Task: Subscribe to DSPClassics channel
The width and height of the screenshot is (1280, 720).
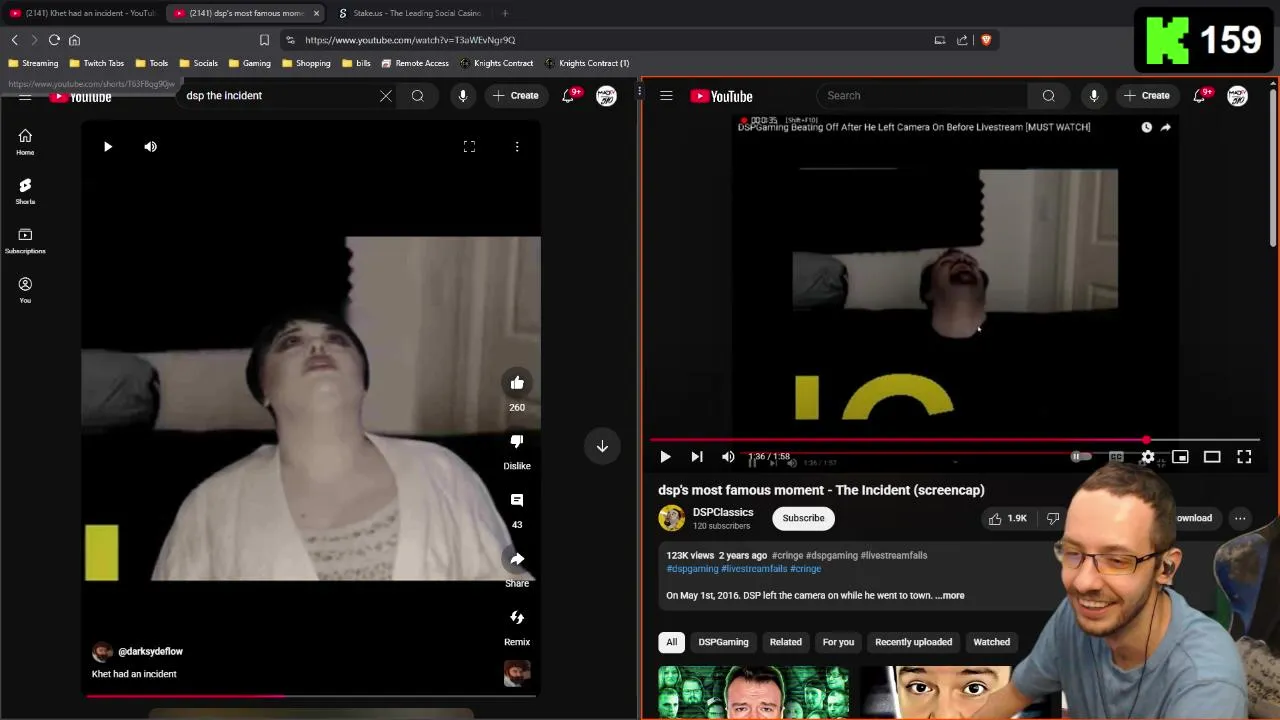Action: (803, 518)
